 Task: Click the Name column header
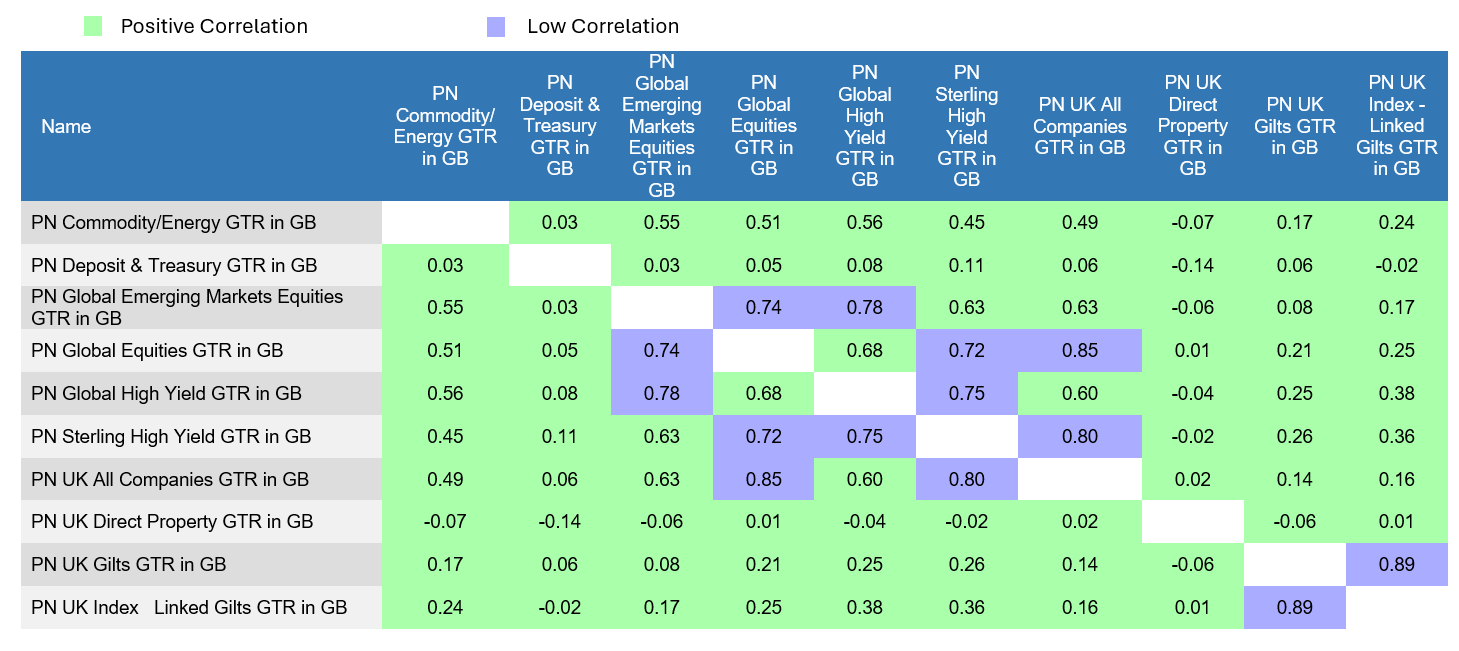pos(66,127)
